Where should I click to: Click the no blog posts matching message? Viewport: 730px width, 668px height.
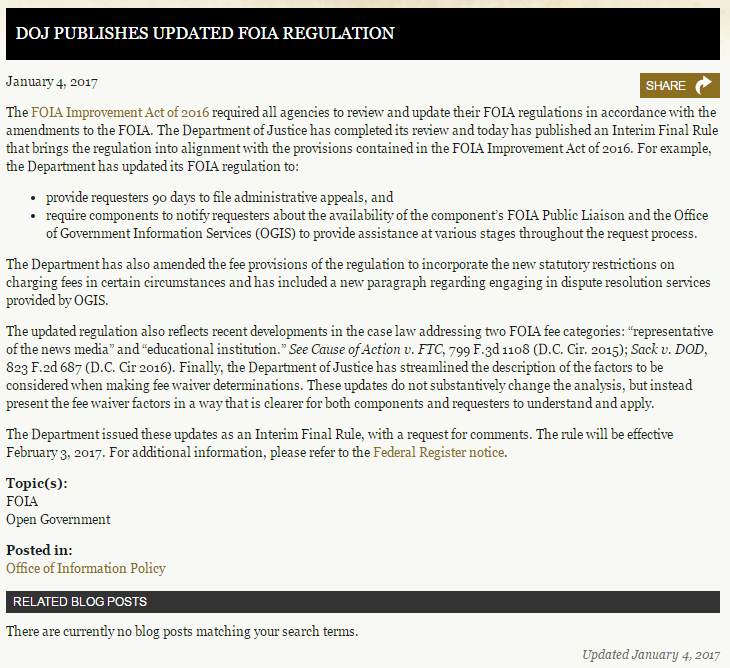[182, 632]
